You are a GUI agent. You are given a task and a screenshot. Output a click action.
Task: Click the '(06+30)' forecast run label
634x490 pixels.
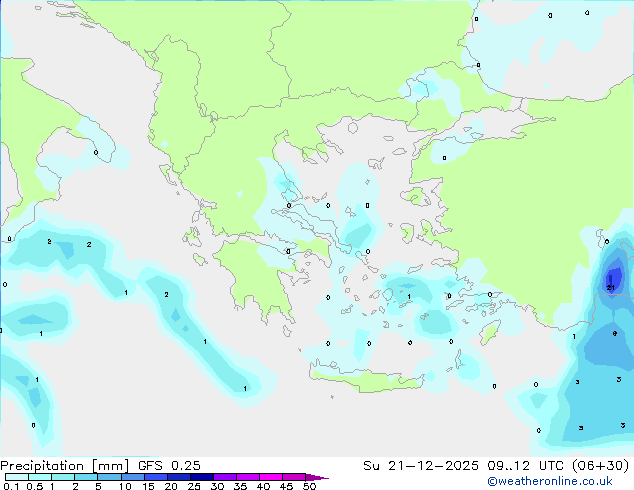pyautogui.click(x=601, y=466)
